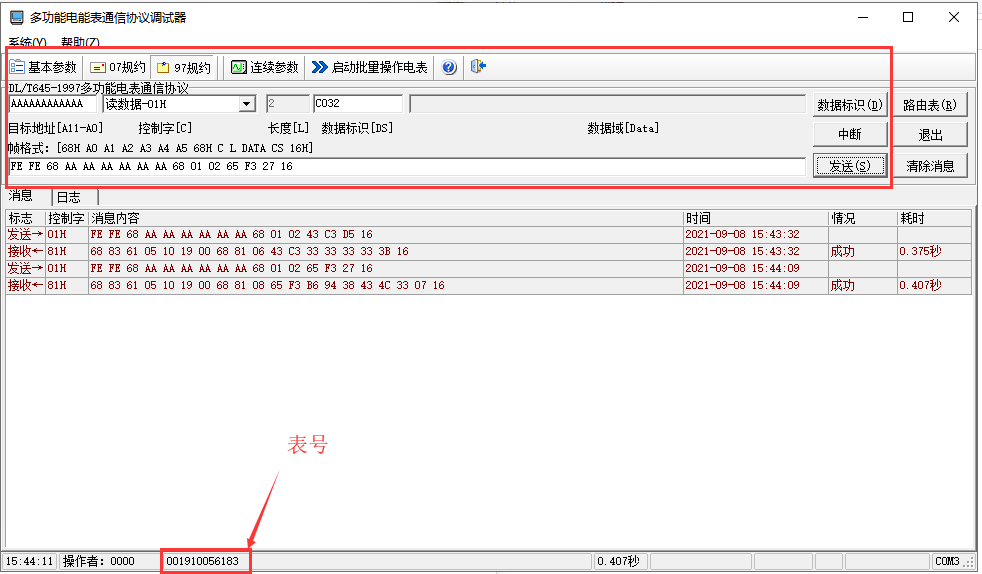982x574 pixels.
Task: Select the 消息 messages tab
Action: pyautogui.click(x=21, y=196)
